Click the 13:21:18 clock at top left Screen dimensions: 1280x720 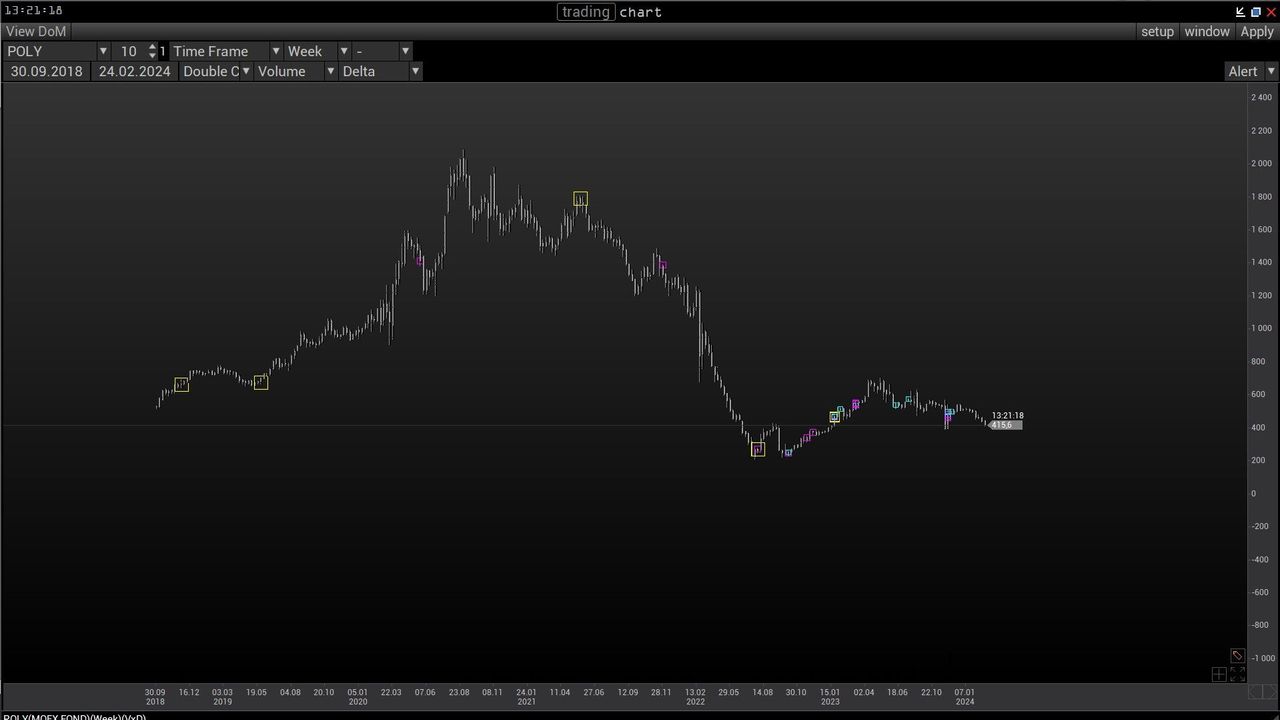(34, 10)
